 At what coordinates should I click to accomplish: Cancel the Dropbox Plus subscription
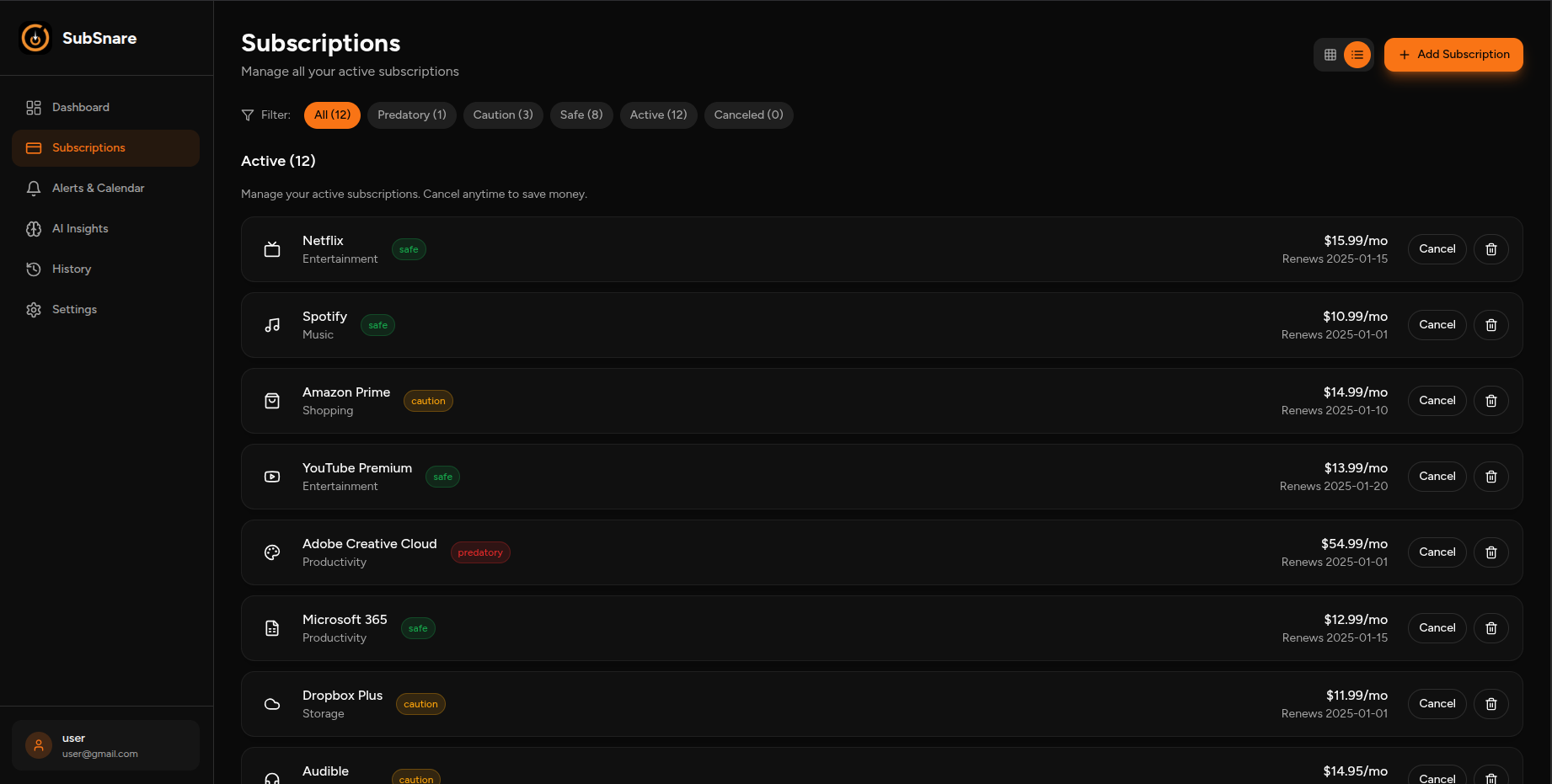point(1437,704)
